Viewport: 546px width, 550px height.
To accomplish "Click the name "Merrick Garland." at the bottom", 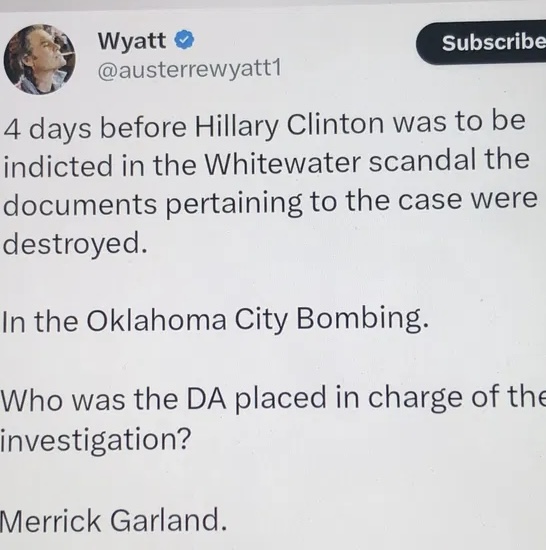I will pyautogui.click(x=113, y=520).
